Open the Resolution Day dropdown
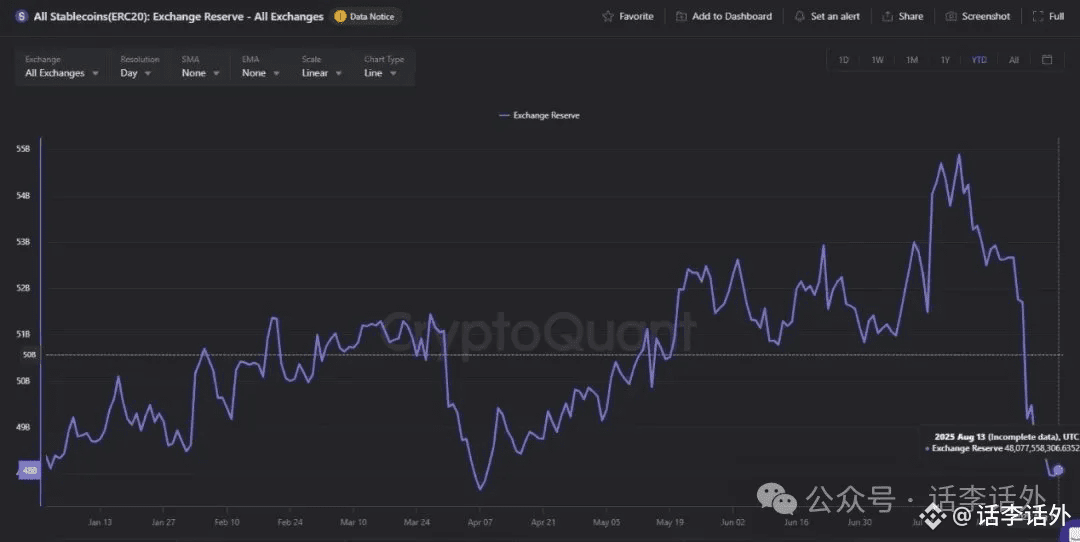This screenshot has height=542, width=1080. point(138,67)
